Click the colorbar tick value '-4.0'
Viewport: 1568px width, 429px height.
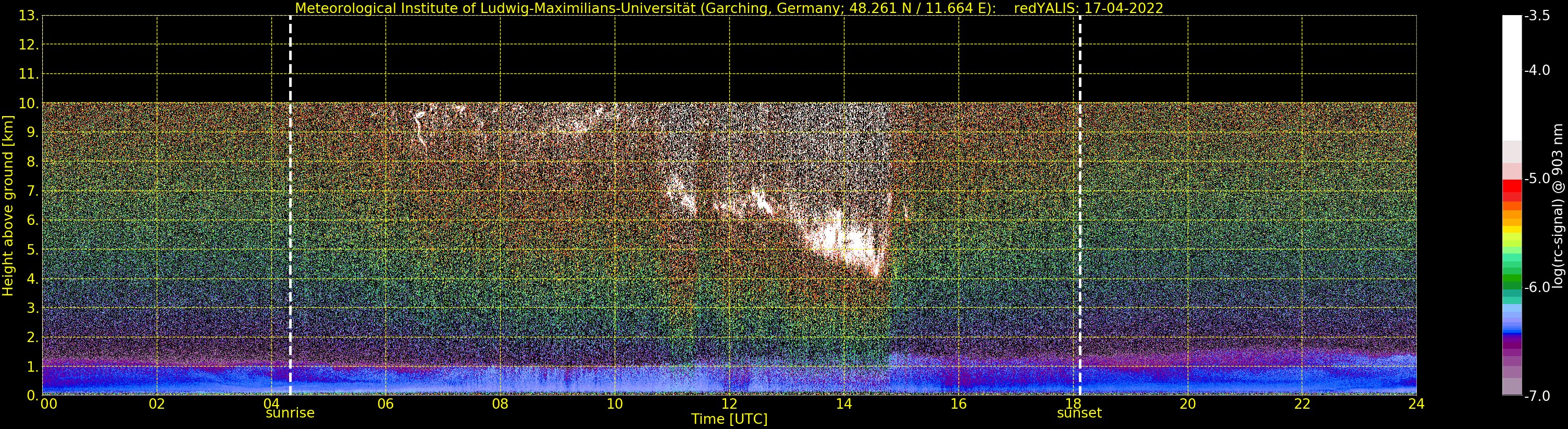coord(1537,71)
